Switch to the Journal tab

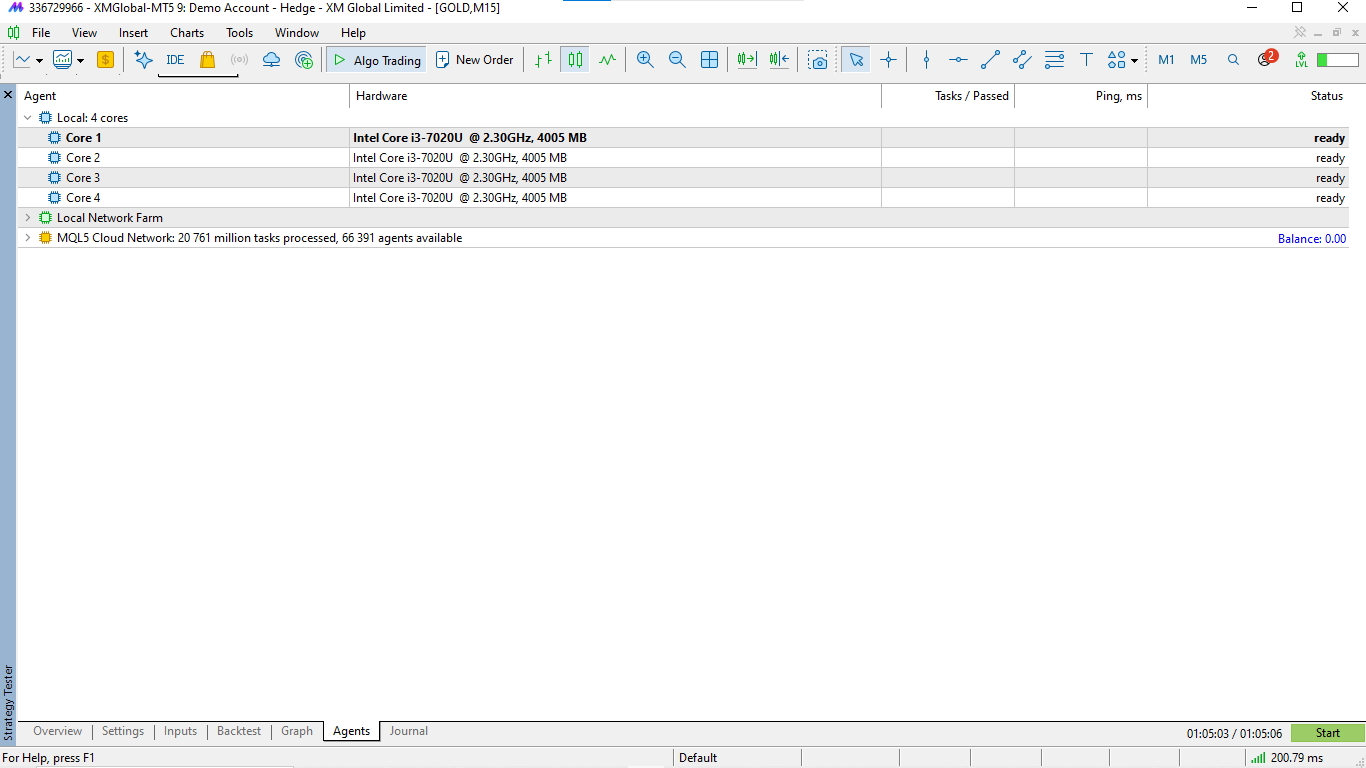(x=408, y=731)
